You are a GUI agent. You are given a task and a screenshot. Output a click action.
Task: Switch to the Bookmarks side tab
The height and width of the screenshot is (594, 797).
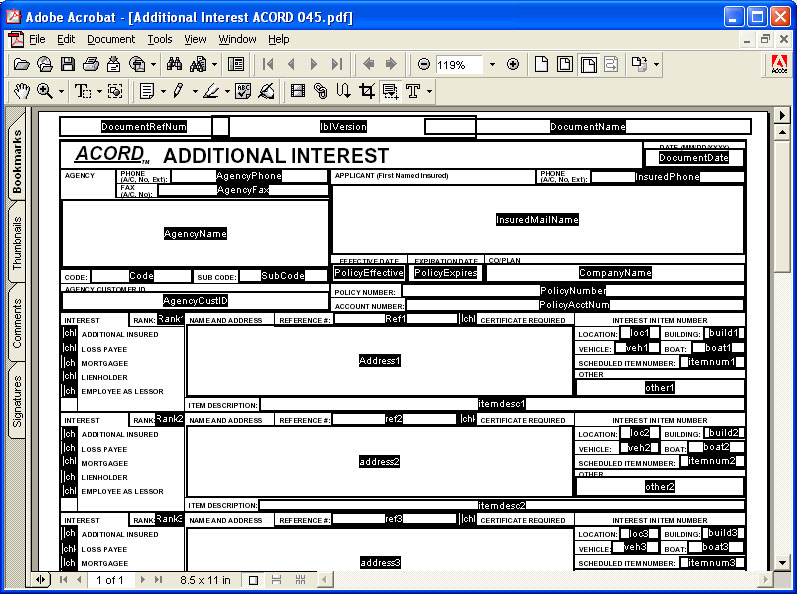[x=18, y=162]
